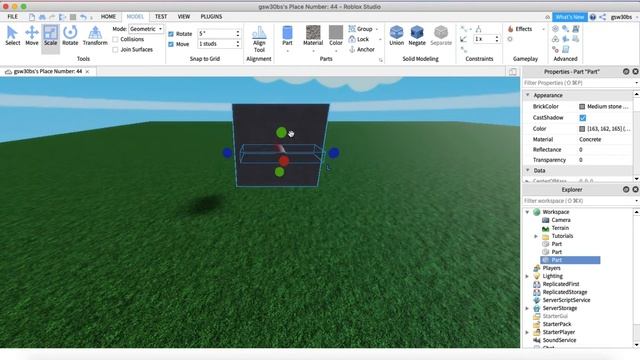This screenshot has width=640, height=360.
Task: Expand the ServerStorage node
Action: [527, 308]
